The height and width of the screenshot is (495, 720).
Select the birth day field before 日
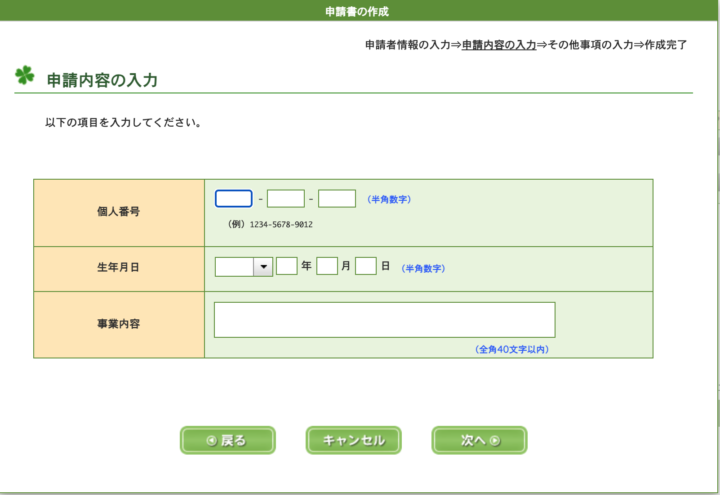(x=366, y=266)
